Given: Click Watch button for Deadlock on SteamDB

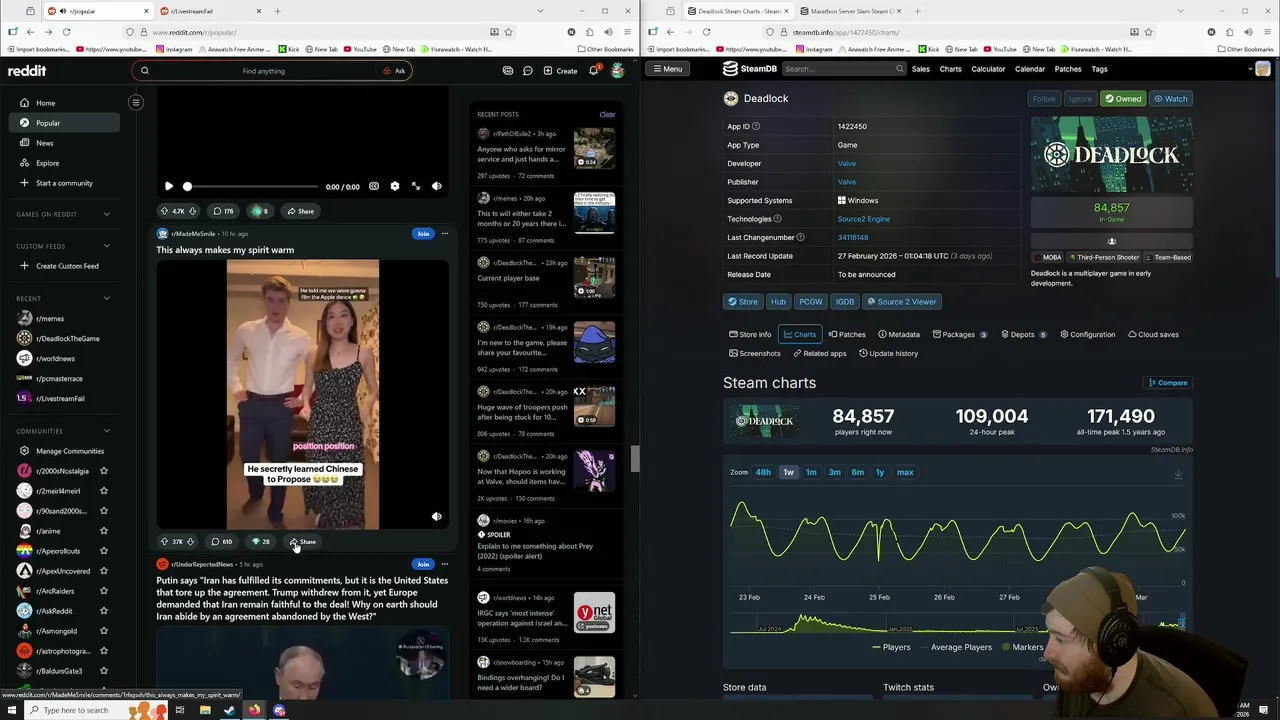Looking at the screenshot, I should pos(1170,99).
